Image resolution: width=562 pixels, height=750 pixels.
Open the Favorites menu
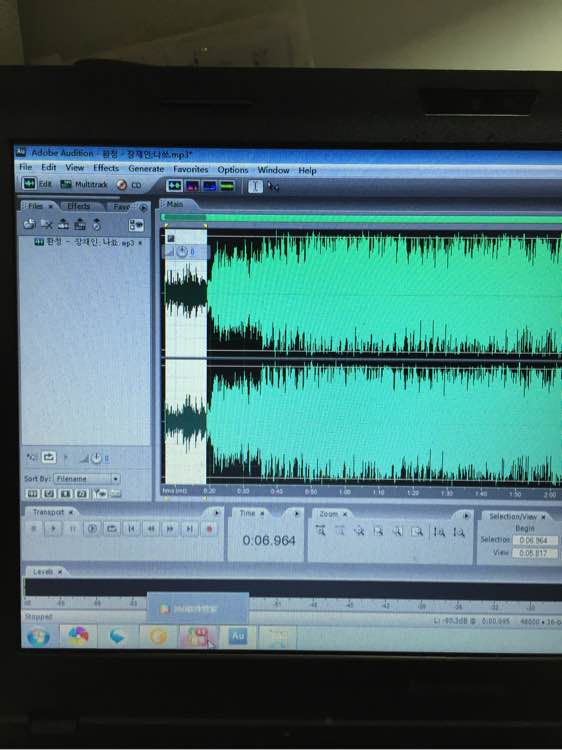(x=190, y=169)
